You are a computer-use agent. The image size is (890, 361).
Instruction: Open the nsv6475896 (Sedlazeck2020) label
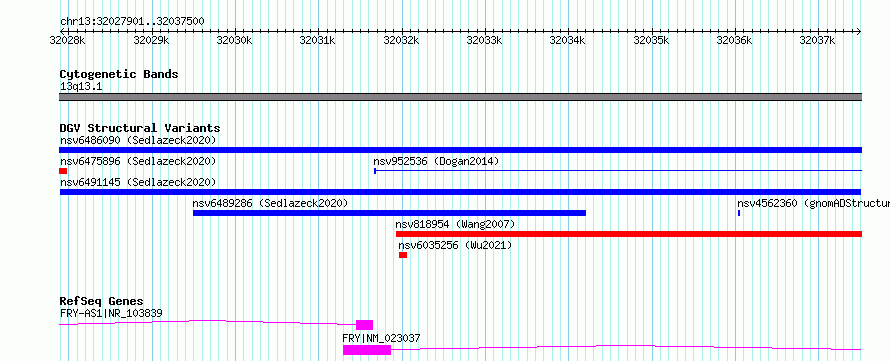138,161
